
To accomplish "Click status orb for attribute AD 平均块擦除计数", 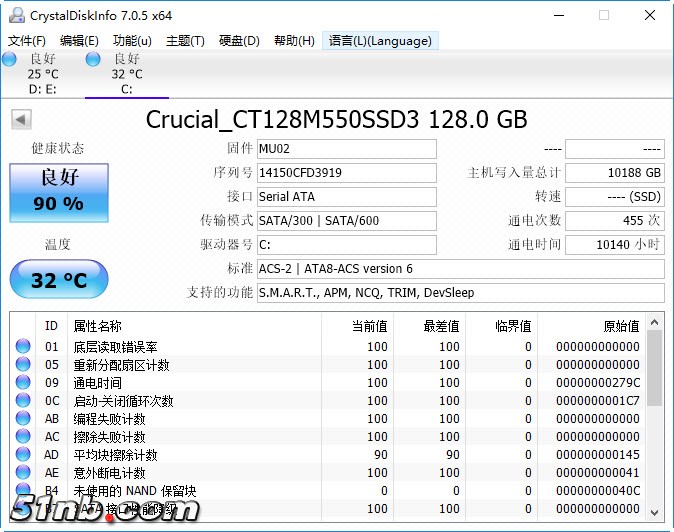I will tap(23, 455).
